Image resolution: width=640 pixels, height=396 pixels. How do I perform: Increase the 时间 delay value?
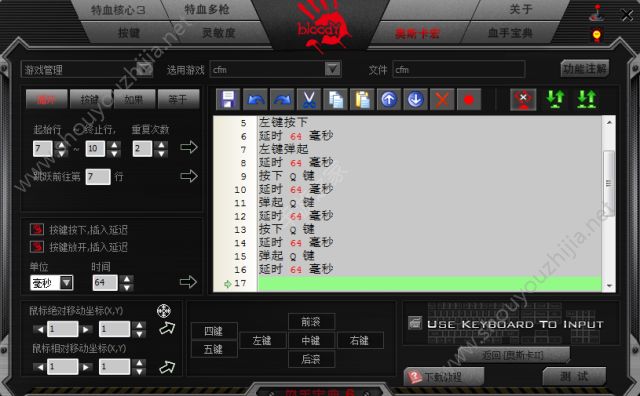click(x=127, y=279)
